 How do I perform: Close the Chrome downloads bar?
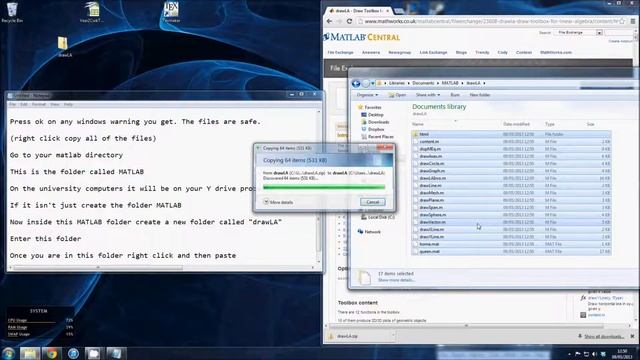[632, 336]
